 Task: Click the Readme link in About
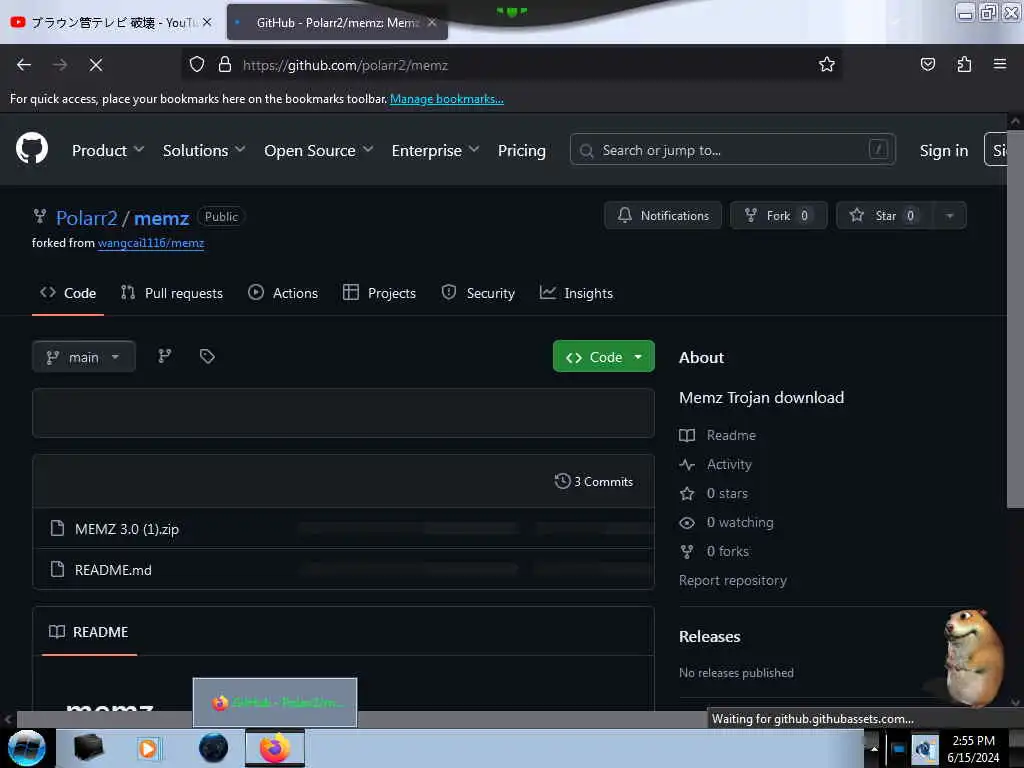coord(731,435)
